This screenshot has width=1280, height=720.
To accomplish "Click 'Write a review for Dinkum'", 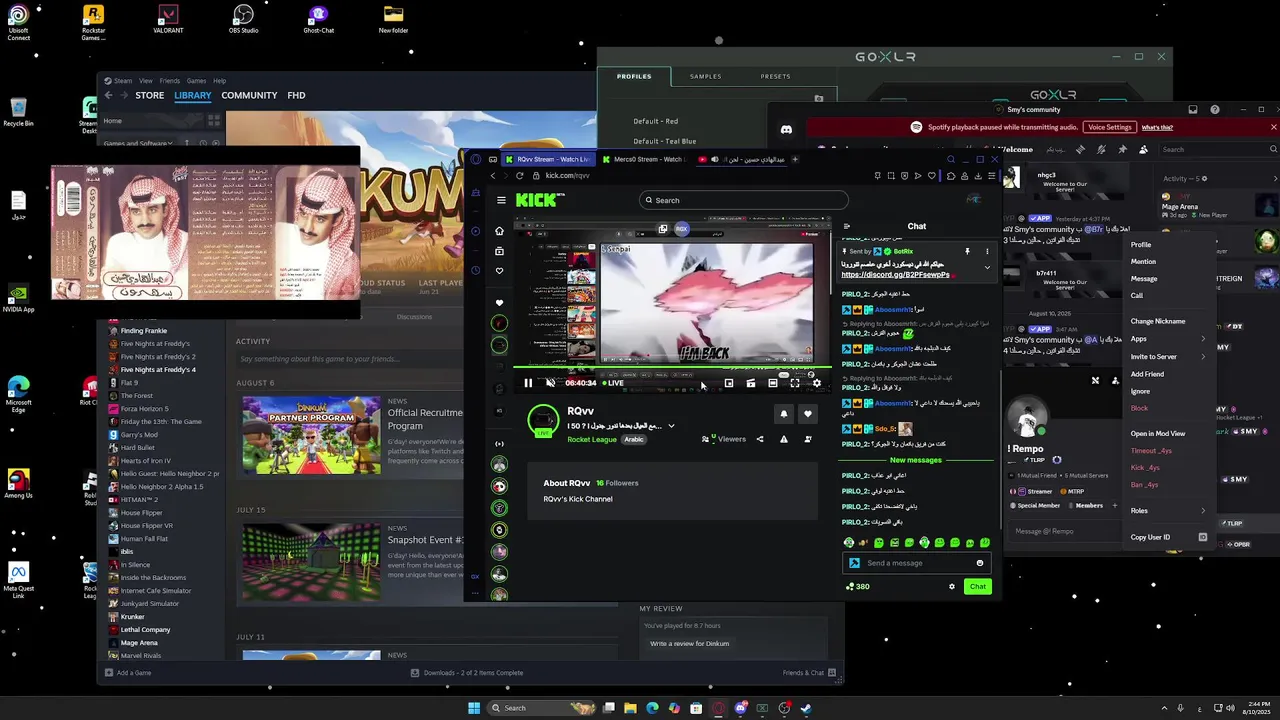I will [689, 643].
